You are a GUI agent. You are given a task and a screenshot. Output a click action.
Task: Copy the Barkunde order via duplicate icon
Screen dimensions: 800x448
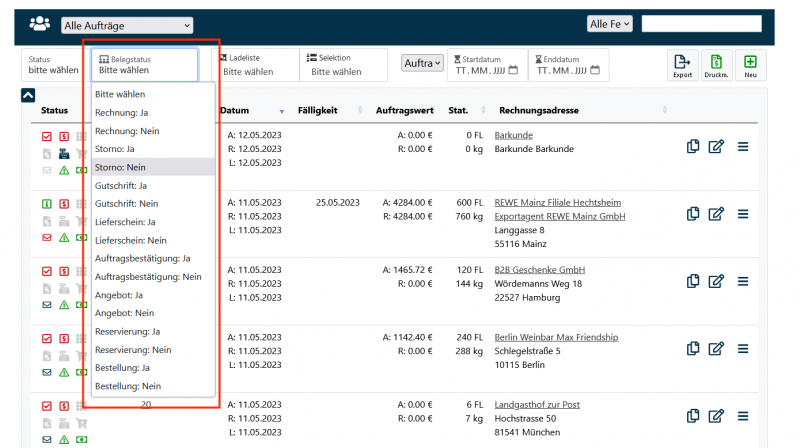693,146
